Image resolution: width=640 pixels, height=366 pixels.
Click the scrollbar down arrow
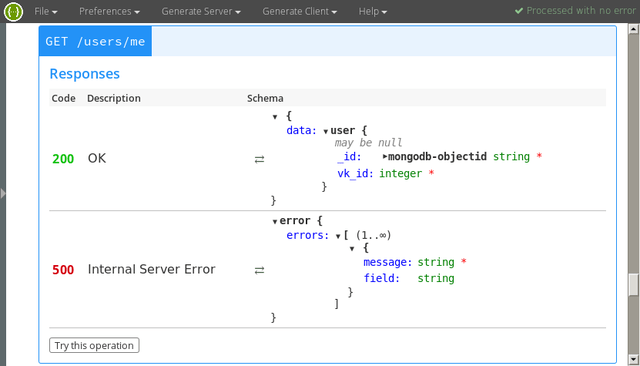click(x=633, y=359)
